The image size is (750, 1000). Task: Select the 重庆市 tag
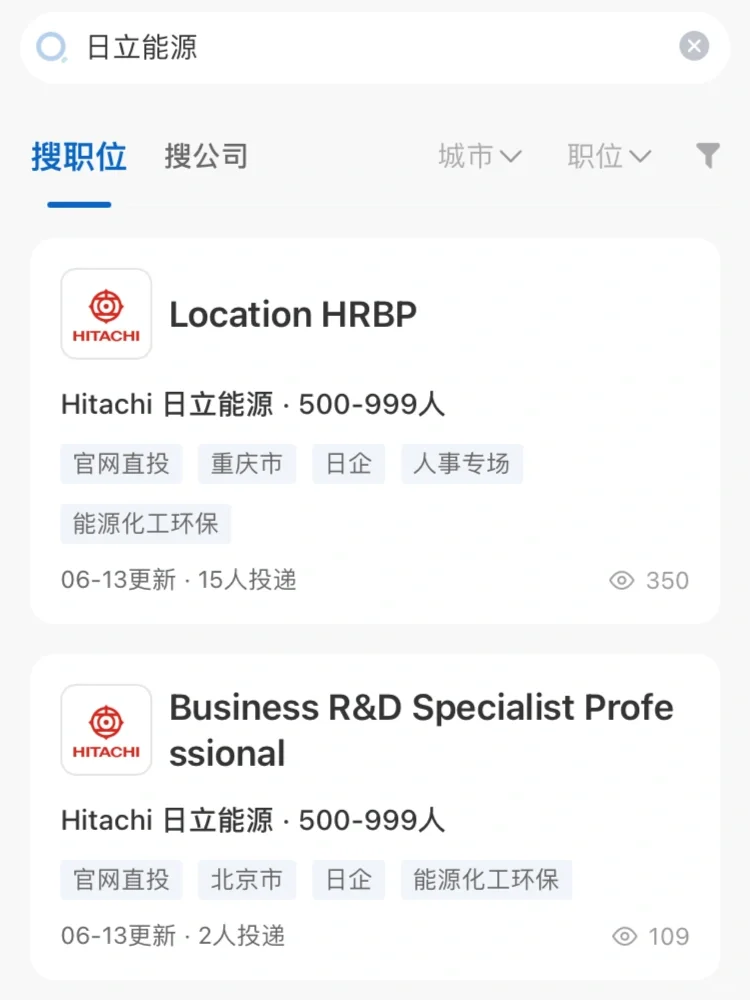(247, 464)
